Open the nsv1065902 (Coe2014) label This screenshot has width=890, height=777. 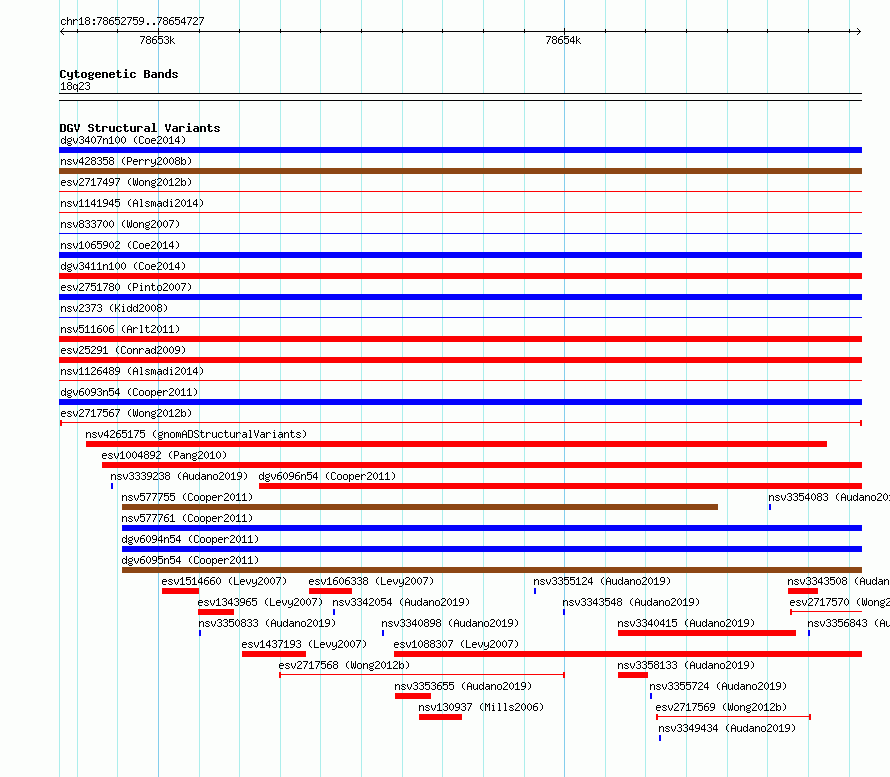120,245
